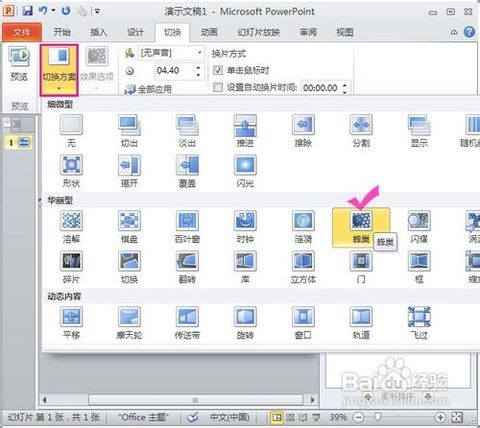Open the 文件 (File) menu
This screenshot has height=428, width=480.
tap(22, 32)
